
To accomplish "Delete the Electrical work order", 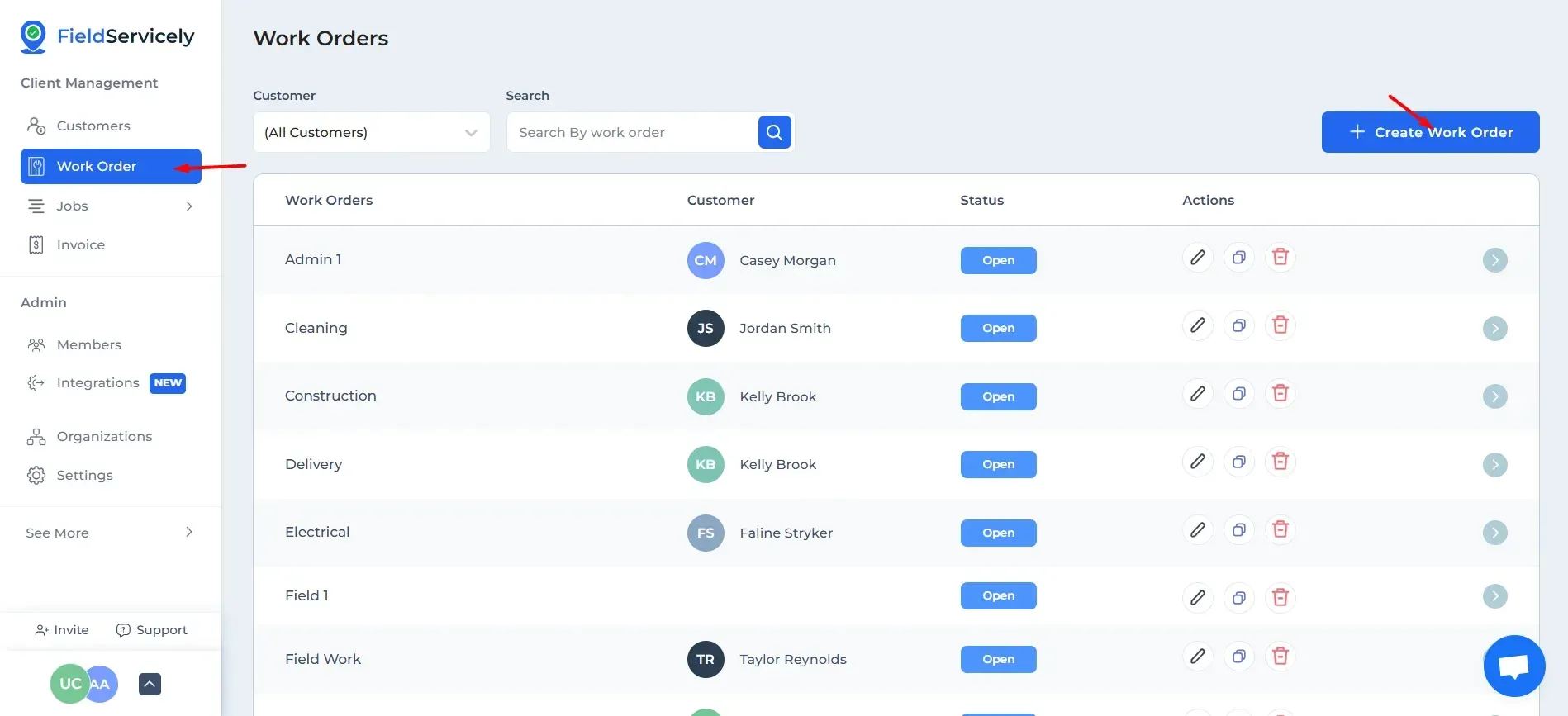I will (1280, 530).
